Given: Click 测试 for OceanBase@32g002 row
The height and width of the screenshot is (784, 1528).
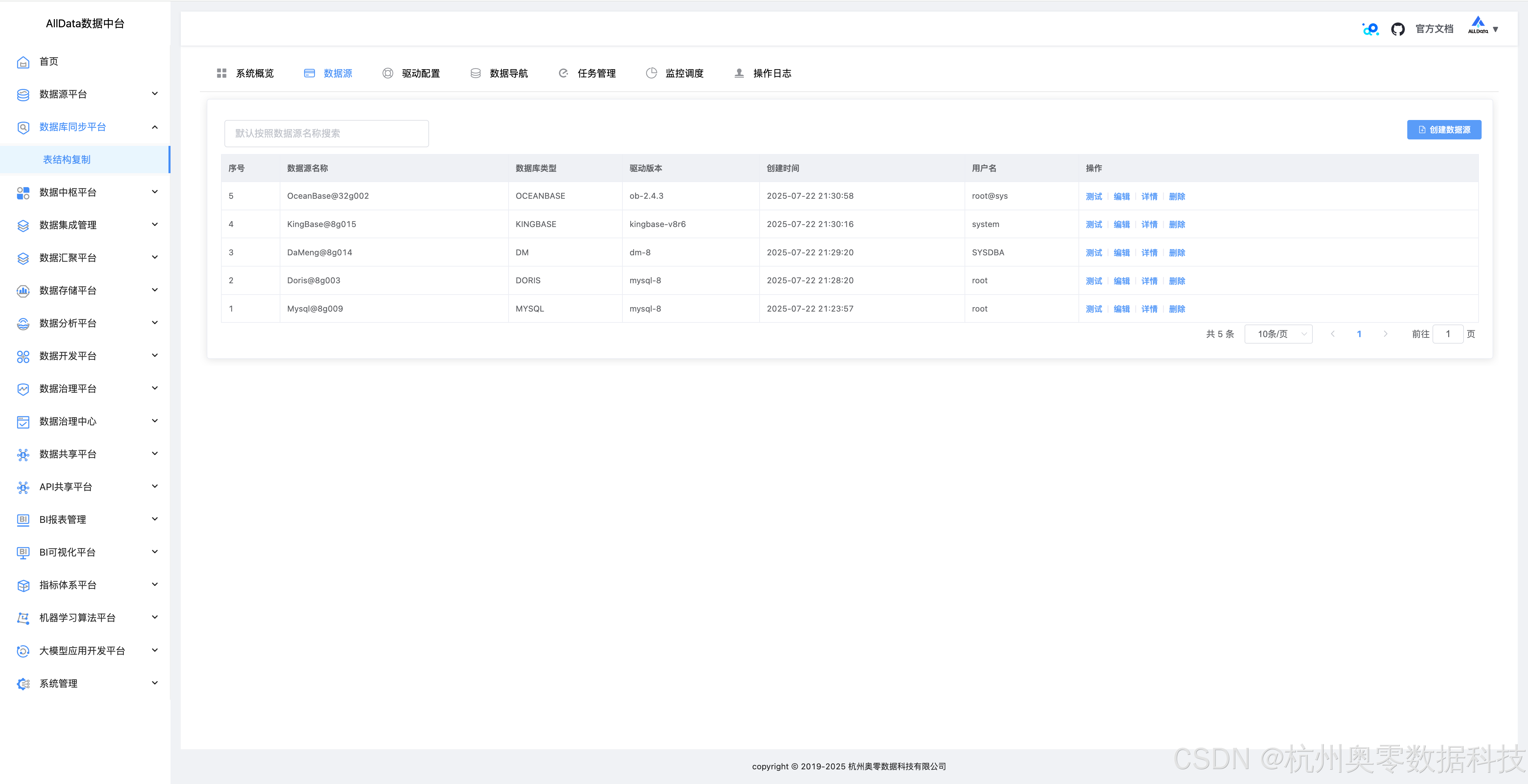Looking at the screenshot, I should click(1093, 196).
